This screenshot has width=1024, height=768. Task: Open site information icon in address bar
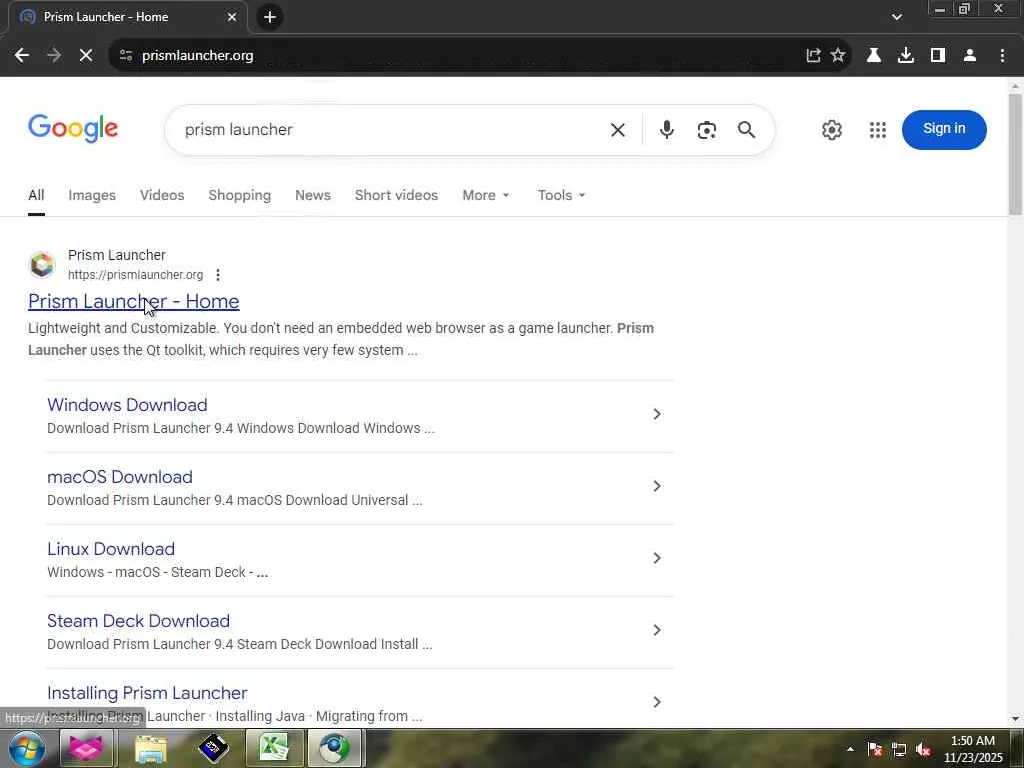126,56
